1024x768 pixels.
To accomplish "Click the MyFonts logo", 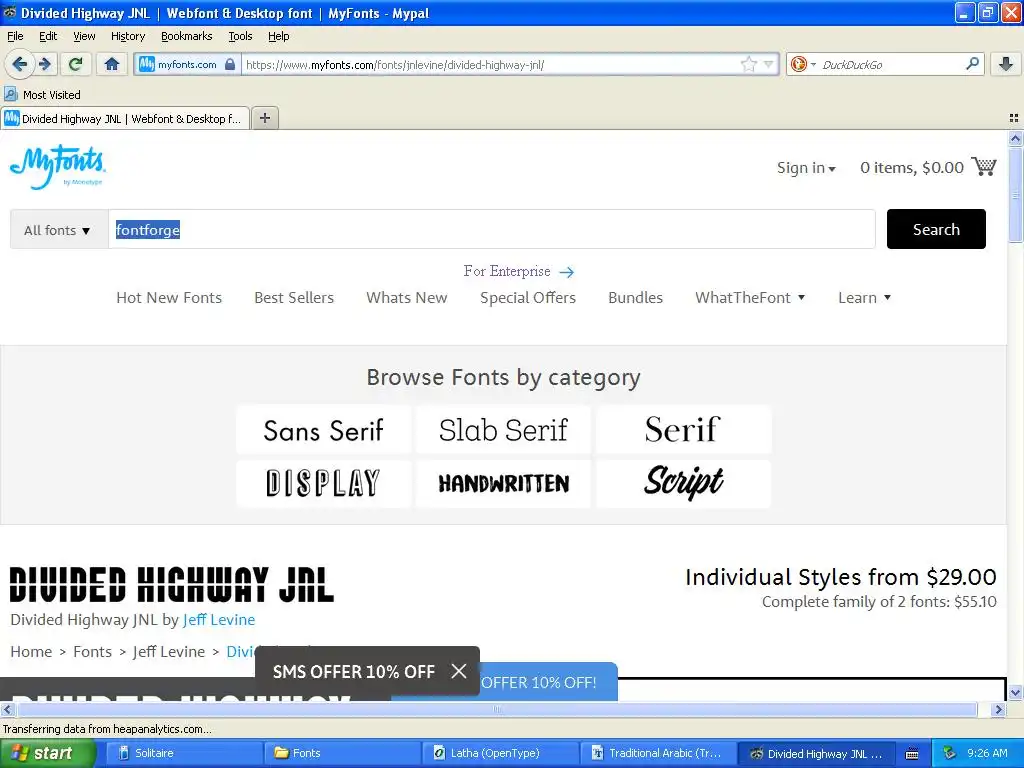I will [x=57, y=167].
